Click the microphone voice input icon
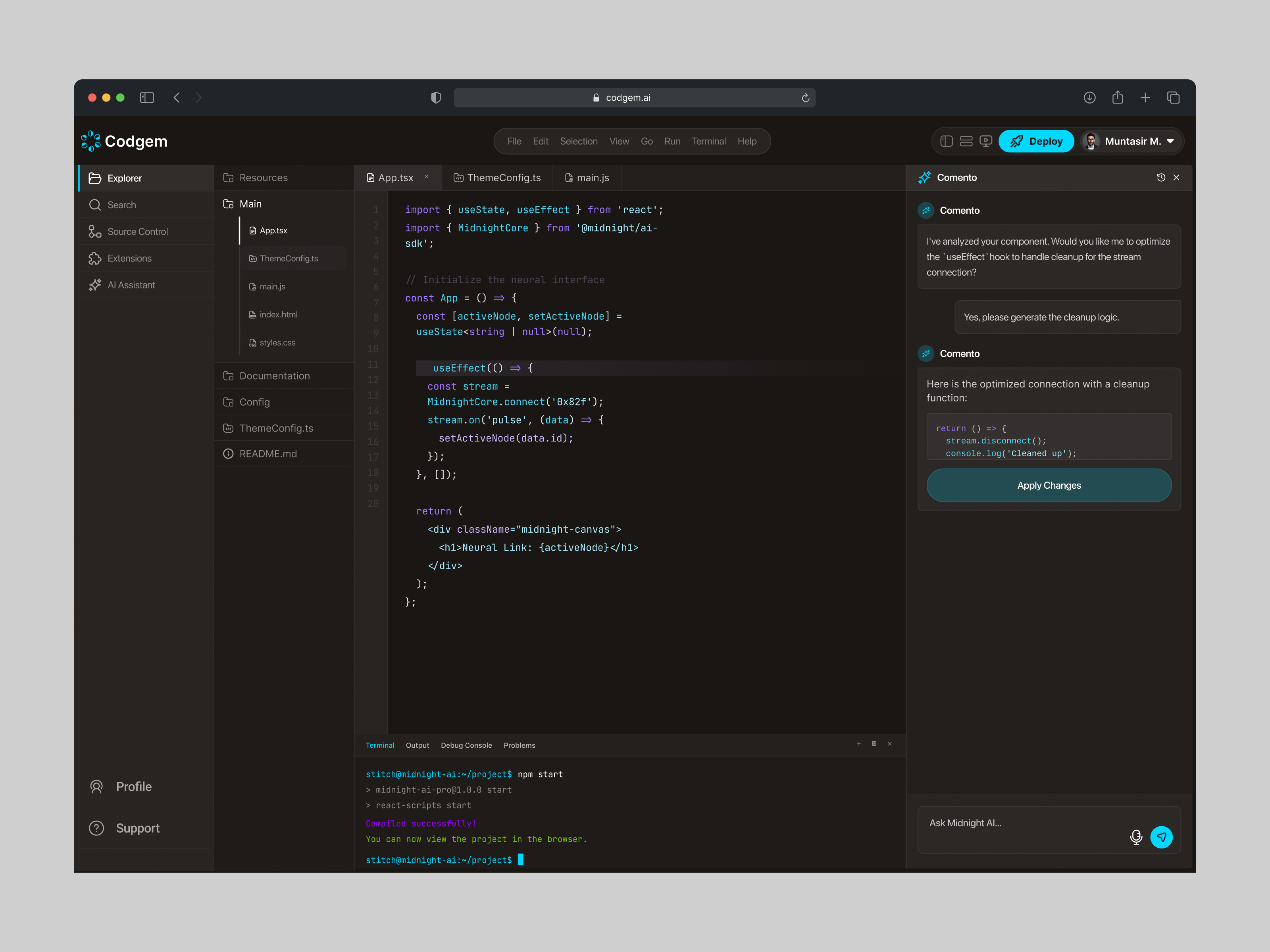 click(1135, 837)
